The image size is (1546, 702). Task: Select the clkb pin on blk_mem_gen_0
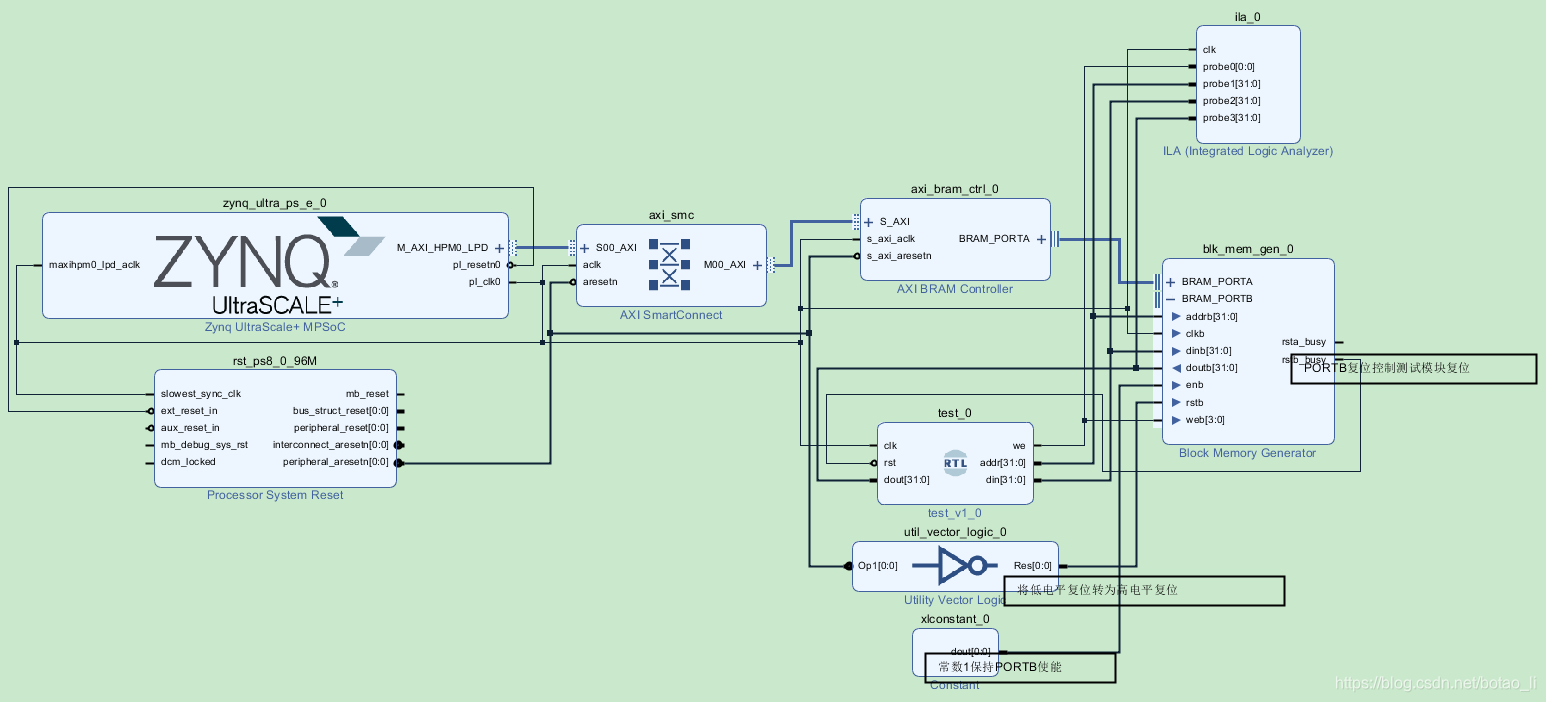pos(1195,333)
